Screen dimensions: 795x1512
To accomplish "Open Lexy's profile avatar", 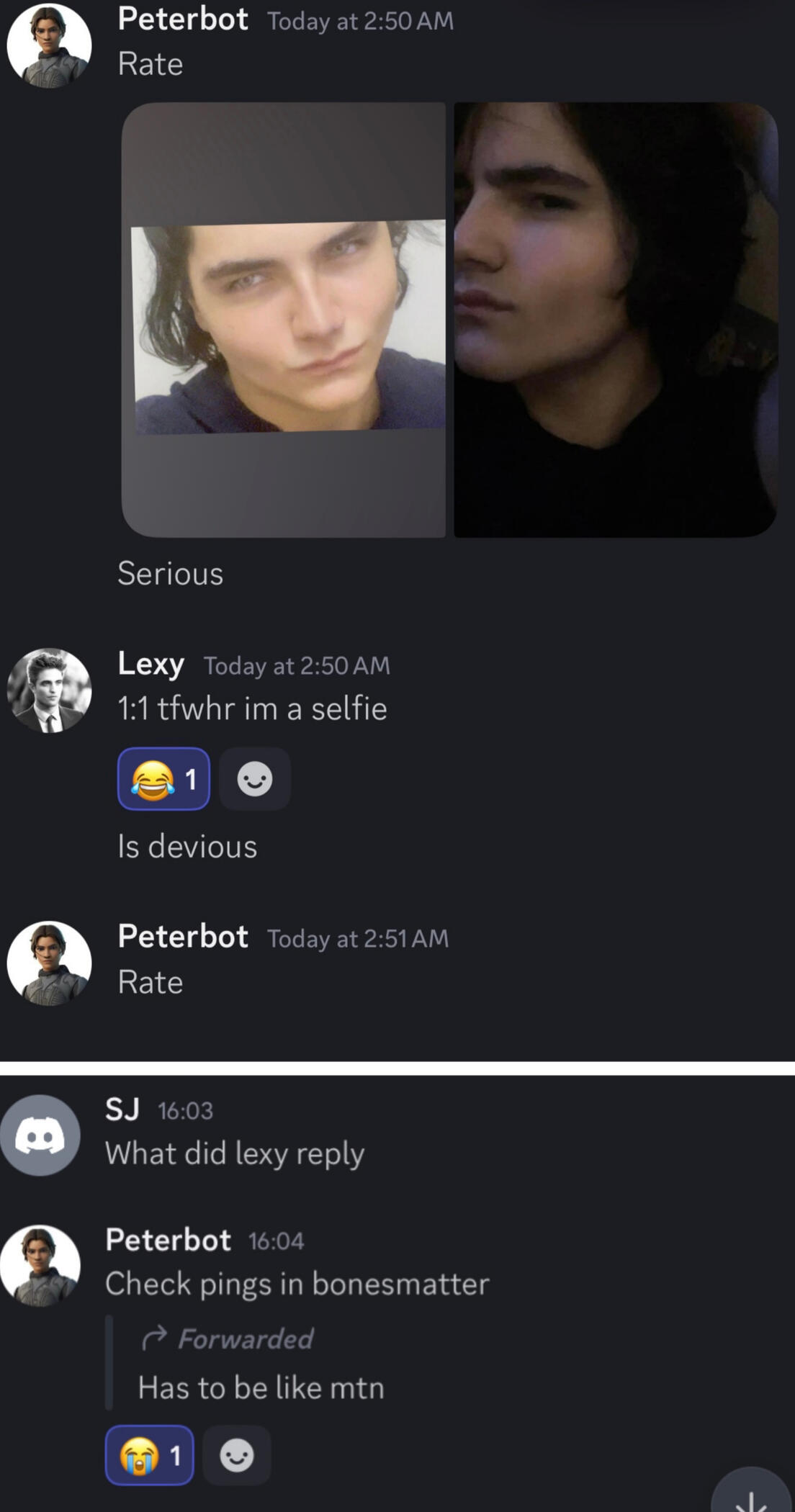I will 49,690.
